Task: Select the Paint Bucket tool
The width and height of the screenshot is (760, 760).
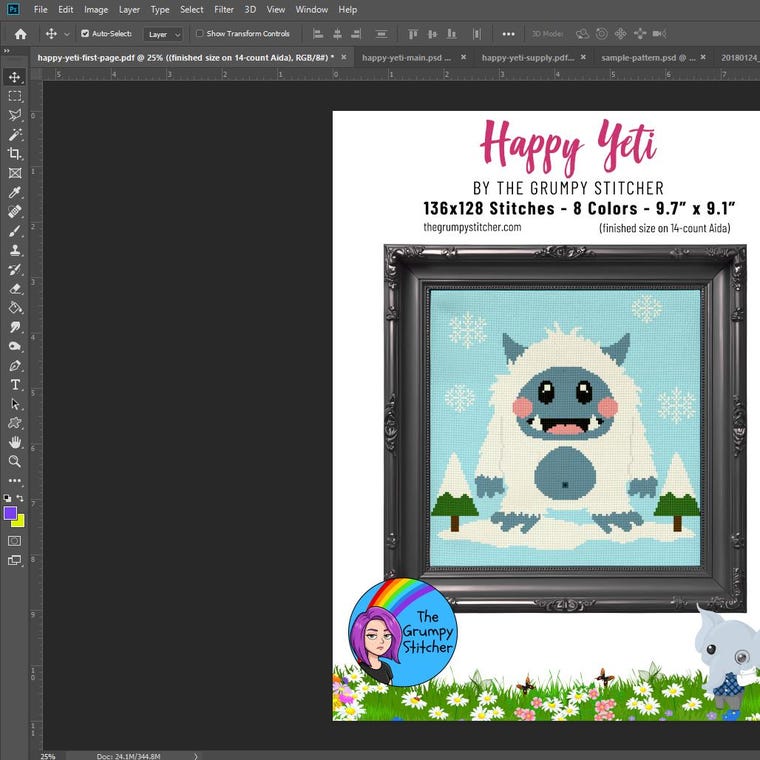Action: [x=15, y=308]
